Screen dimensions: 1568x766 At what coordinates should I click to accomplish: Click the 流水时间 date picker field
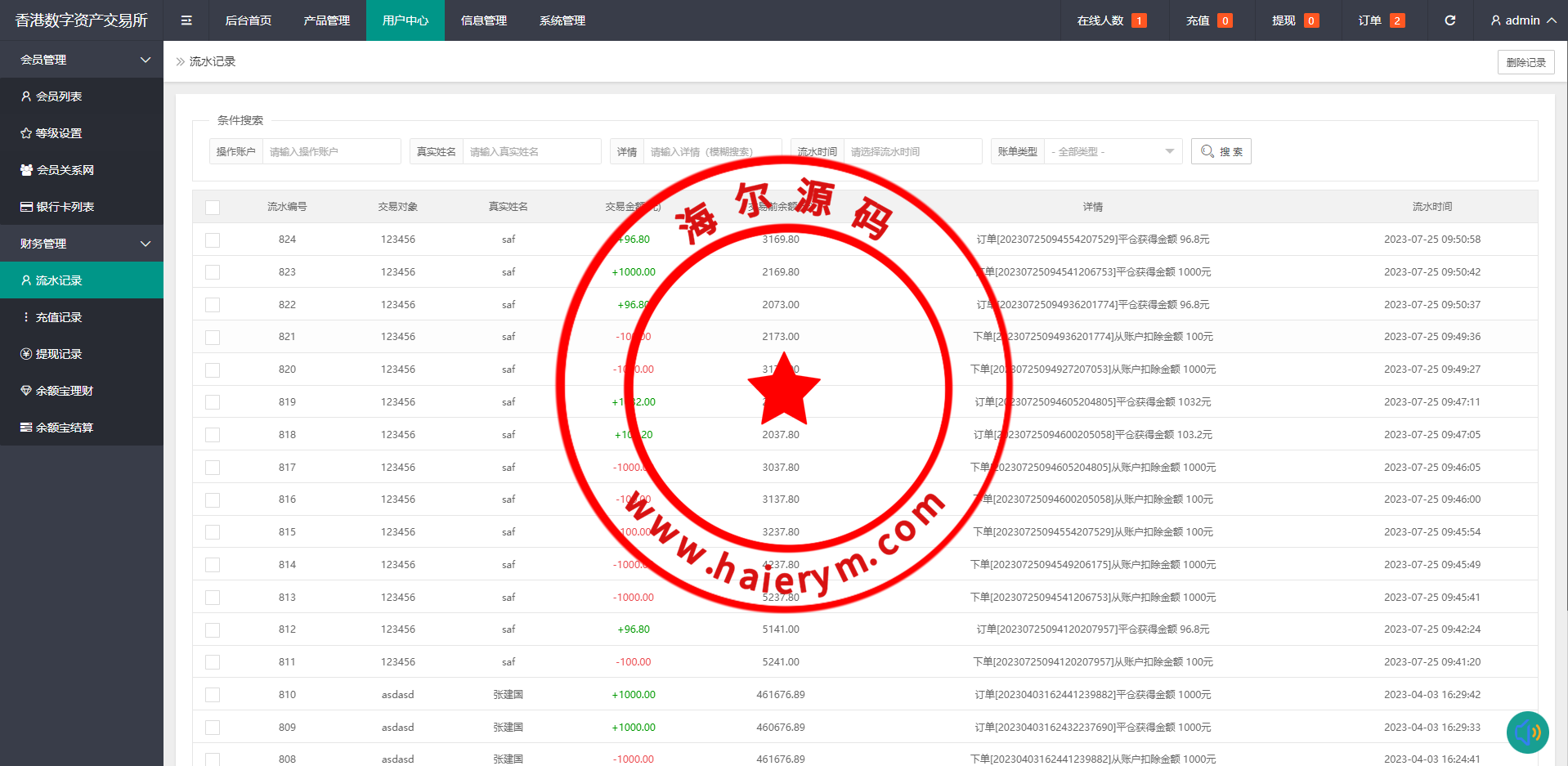912,151
